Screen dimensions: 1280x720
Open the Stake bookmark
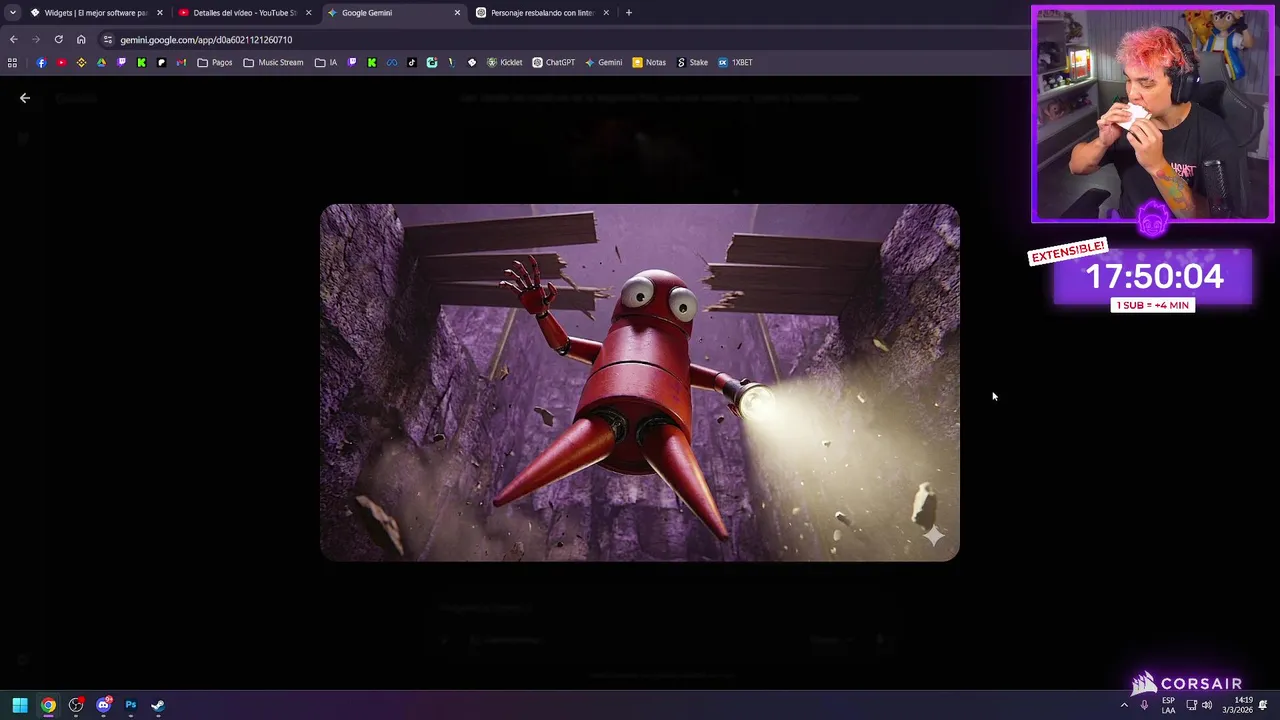692,62
